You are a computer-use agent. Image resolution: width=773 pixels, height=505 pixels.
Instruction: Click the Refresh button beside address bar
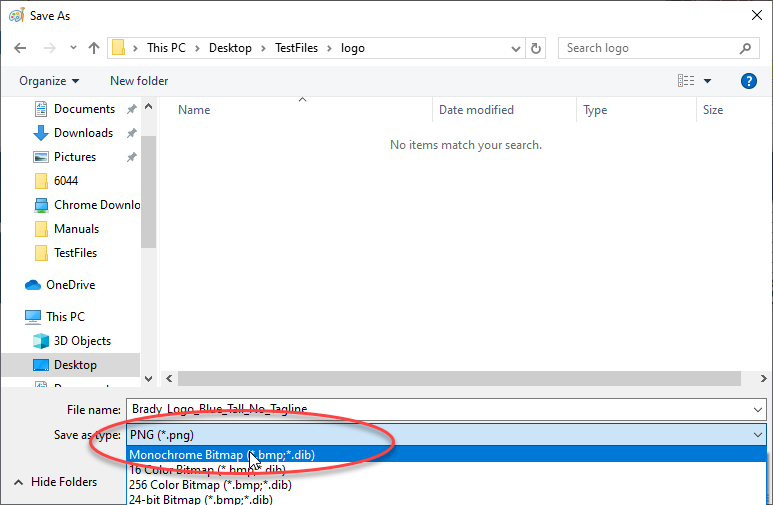(536, 48)
